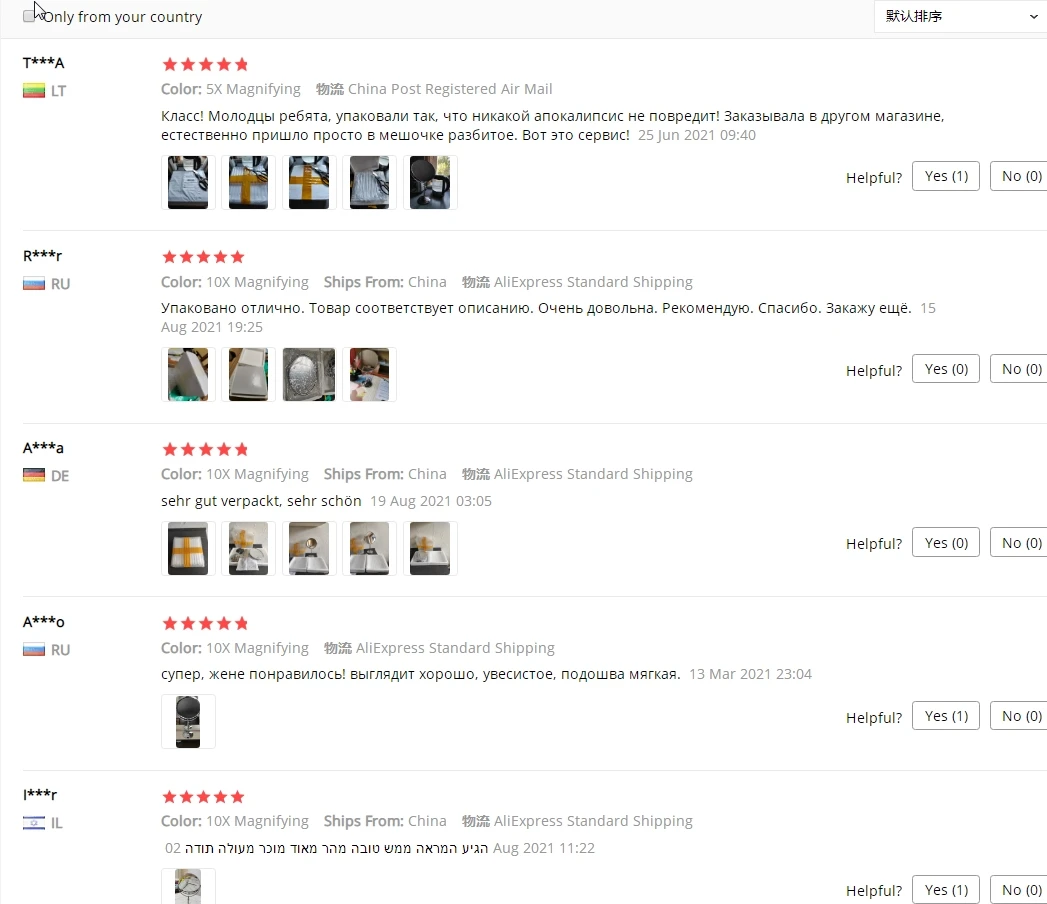Open the single photo in A***o's review
This screenshot has height=904, width=1047.
[x=188, y=721]
